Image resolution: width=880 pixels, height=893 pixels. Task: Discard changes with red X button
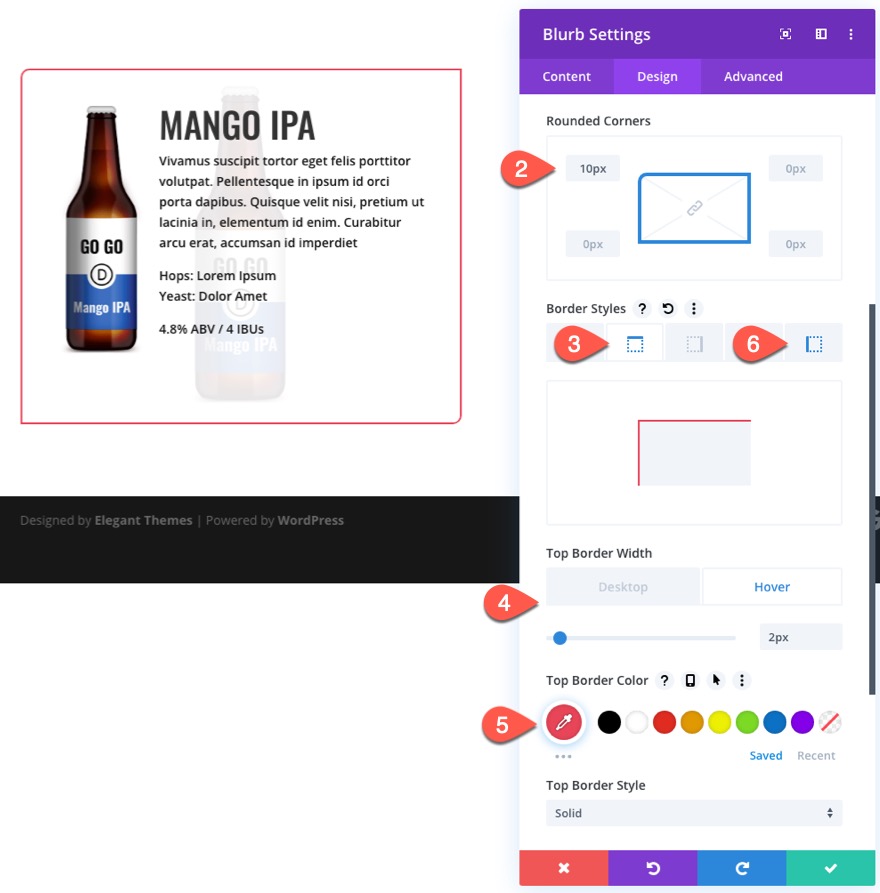[564, 868]
